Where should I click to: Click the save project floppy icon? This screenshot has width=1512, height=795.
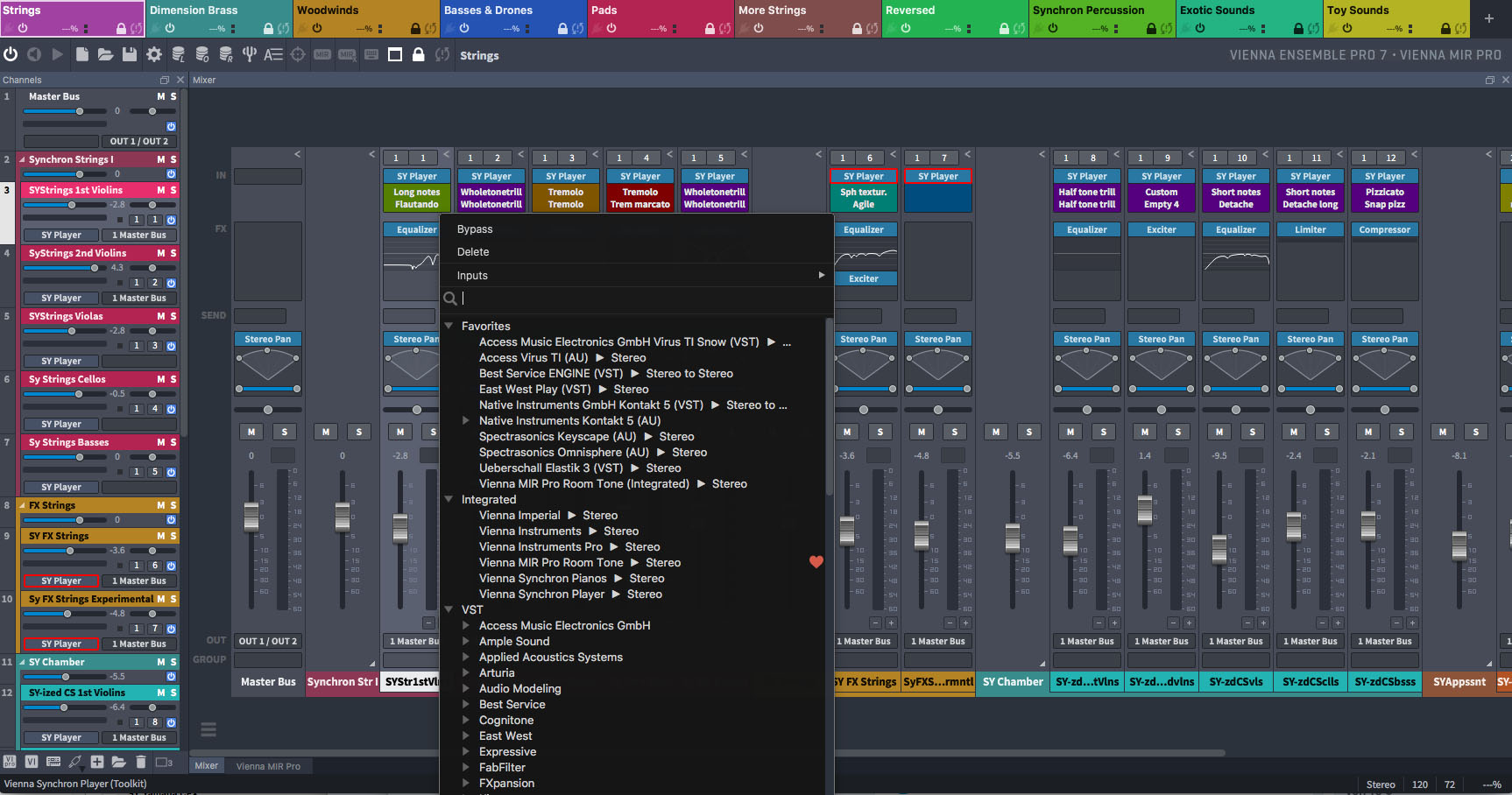[130, 54]
